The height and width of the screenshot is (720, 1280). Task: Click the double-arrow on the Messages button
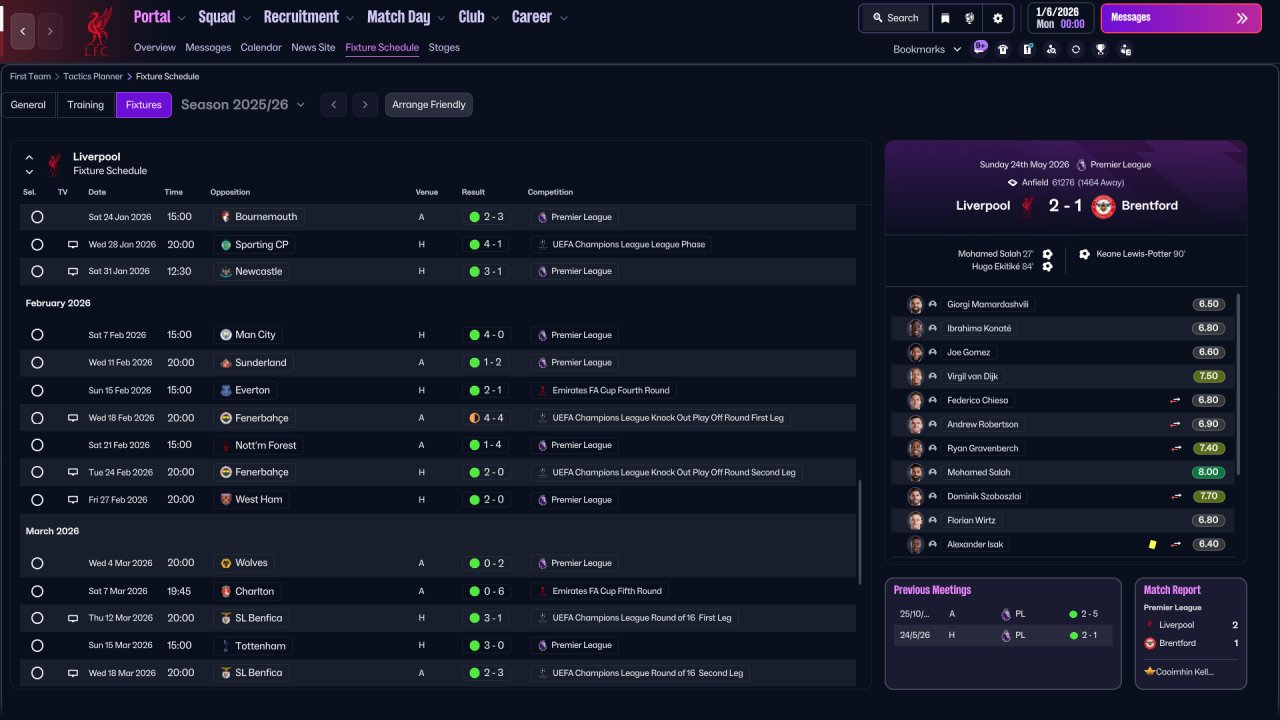(x=1242, y=18)
